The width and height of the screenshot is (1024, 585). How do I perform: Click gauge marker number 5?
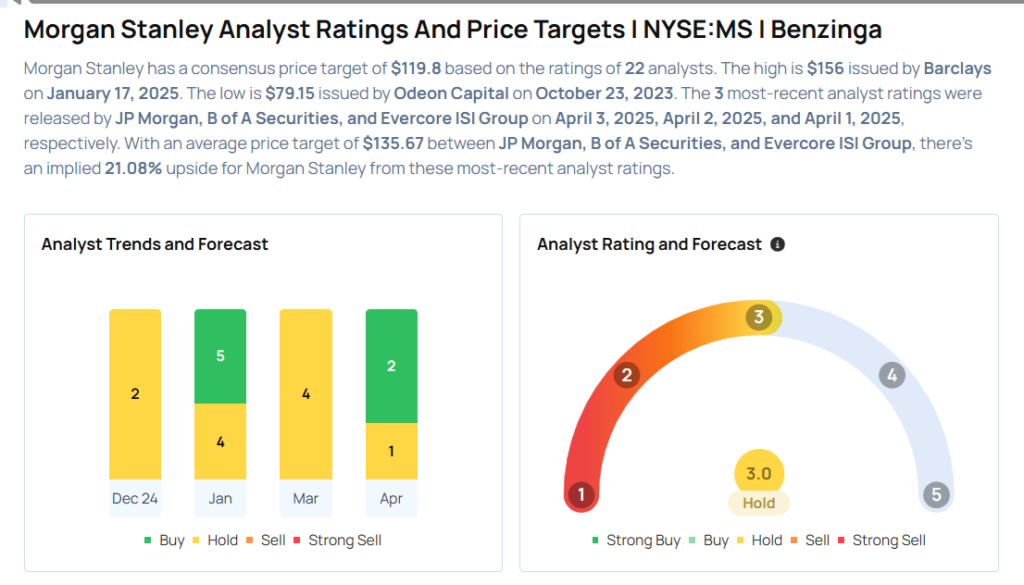(x=936, y=494)
